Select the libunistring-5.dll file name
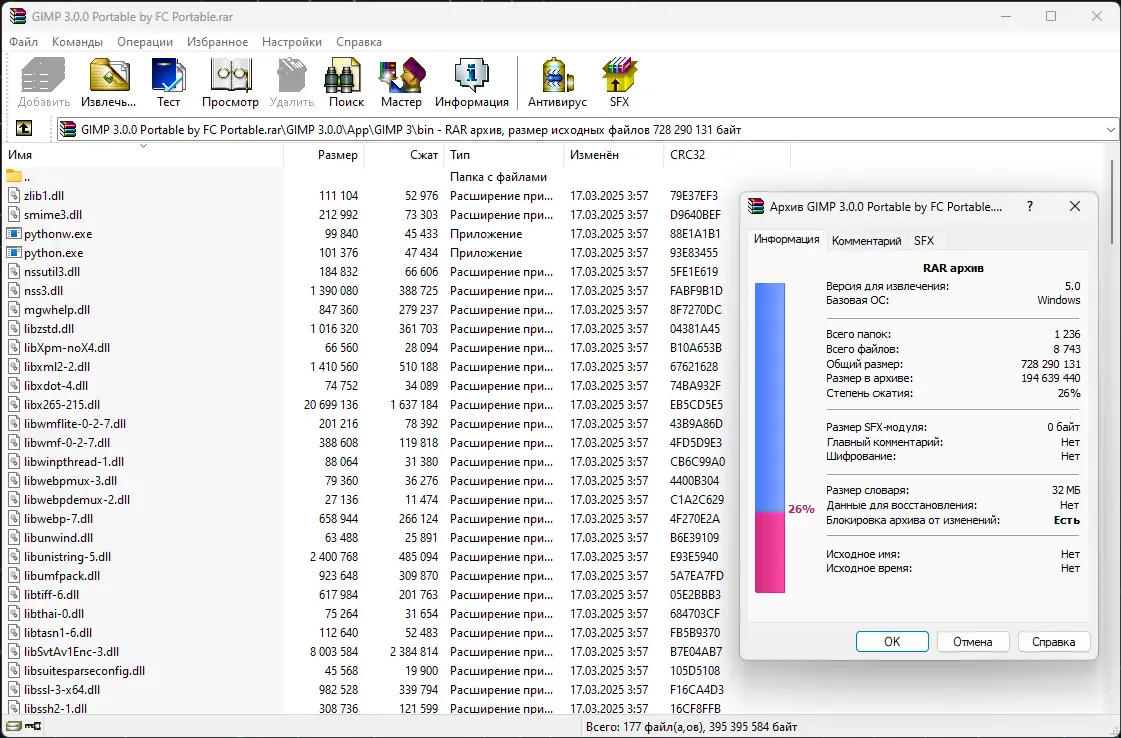Viewport: 1121px width, 738px height. click(x=67, y=556)
